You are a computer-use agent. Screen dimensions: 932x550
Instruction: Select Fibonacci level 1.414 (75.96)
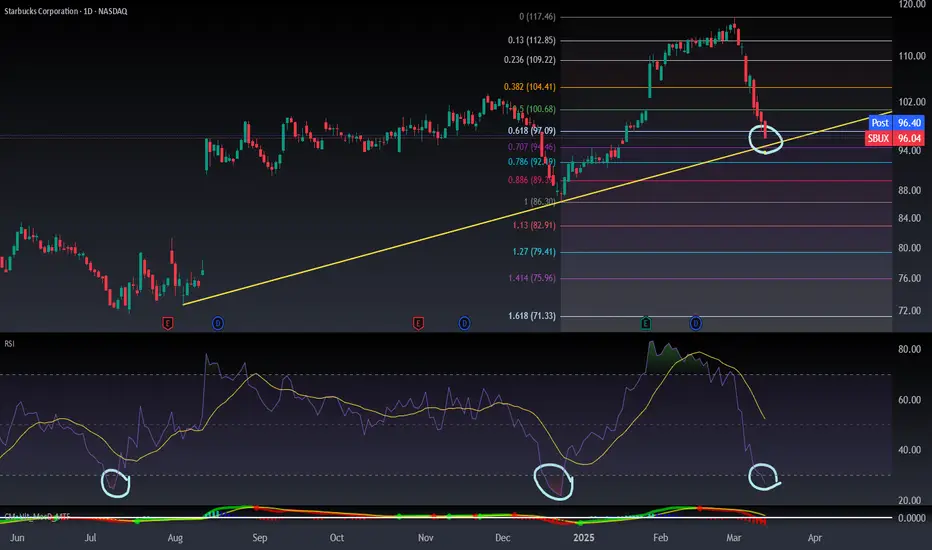[531, 278]
